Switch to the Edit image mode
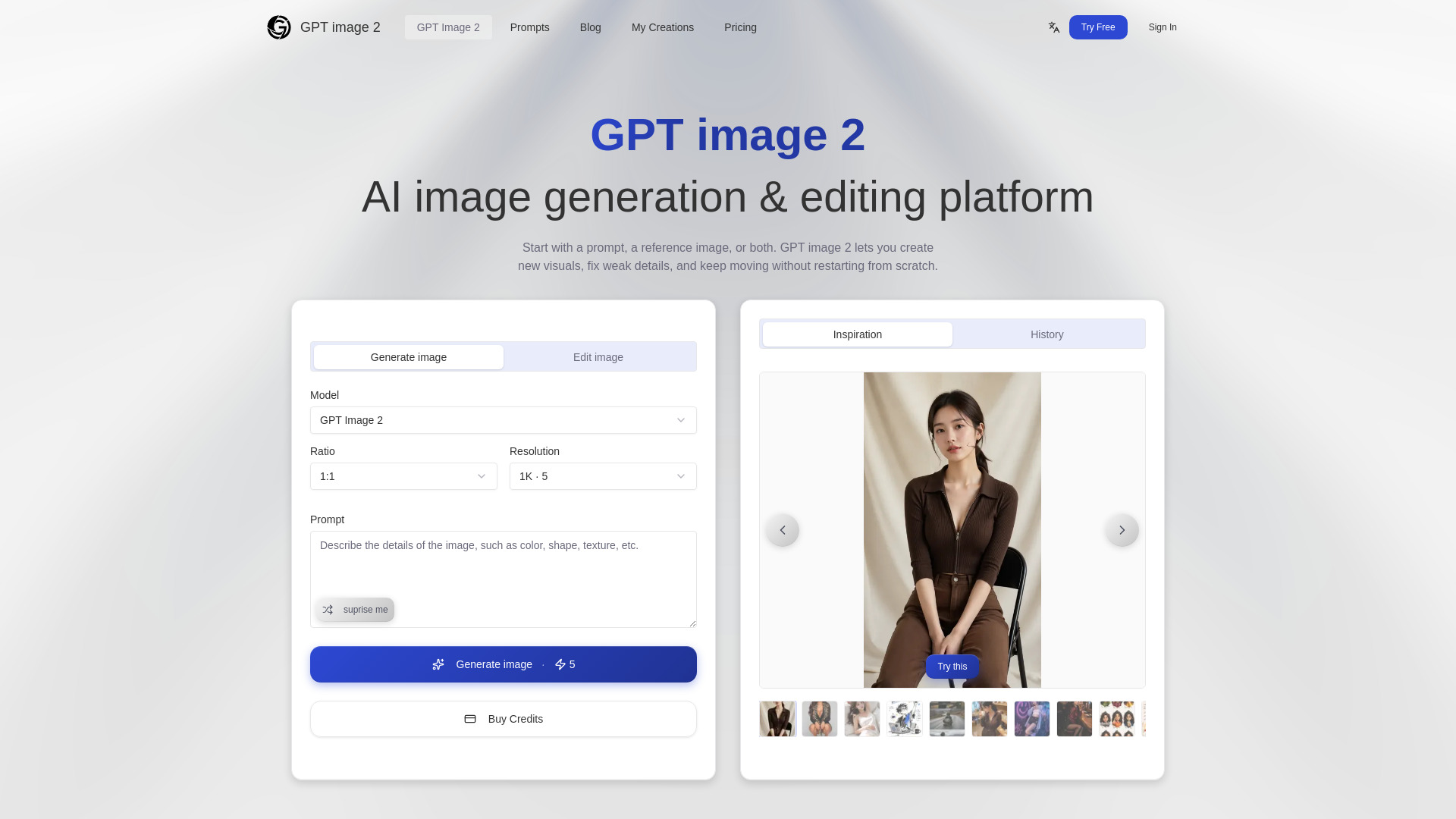The image size is (1456, 819). pos(598,356)
